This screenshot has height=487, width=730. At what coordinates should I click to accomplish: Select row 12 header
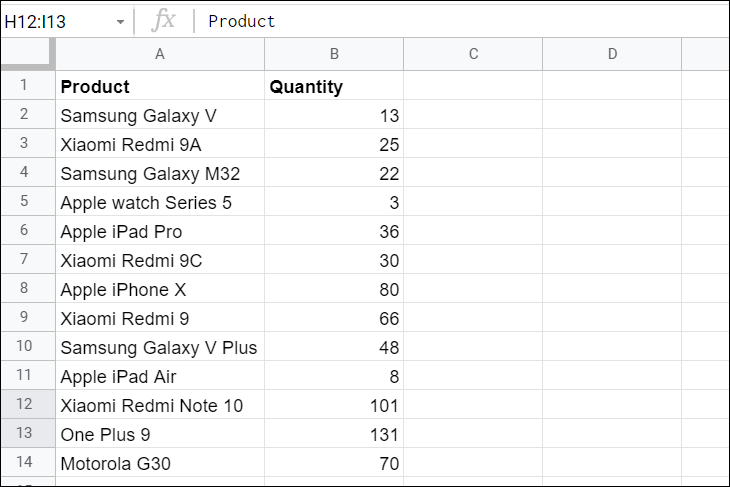coord(27,404)
